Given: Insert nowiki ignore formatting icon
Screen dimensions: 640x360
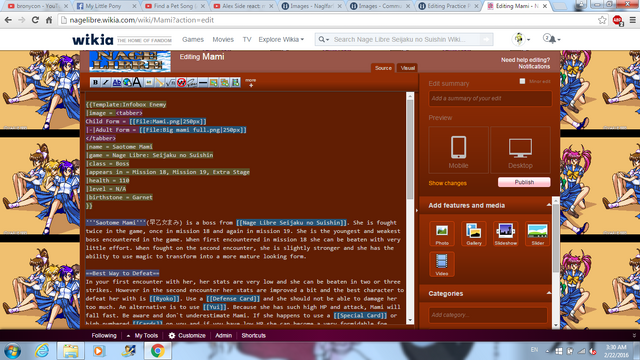Looking at the screenshot, I should coord(181,82).
